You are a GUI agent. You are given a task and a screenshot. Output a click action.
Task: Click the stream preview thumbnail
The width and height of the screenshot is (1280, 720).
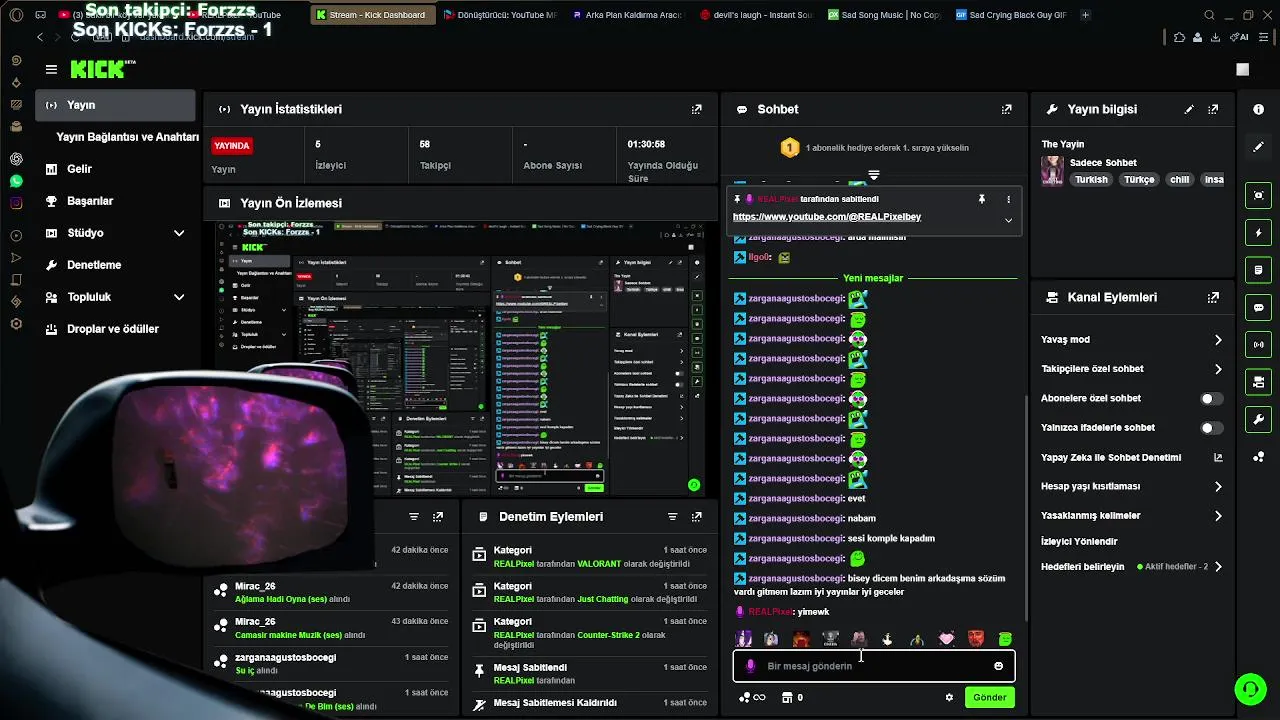pyautogui.click(x=460, y=358)
